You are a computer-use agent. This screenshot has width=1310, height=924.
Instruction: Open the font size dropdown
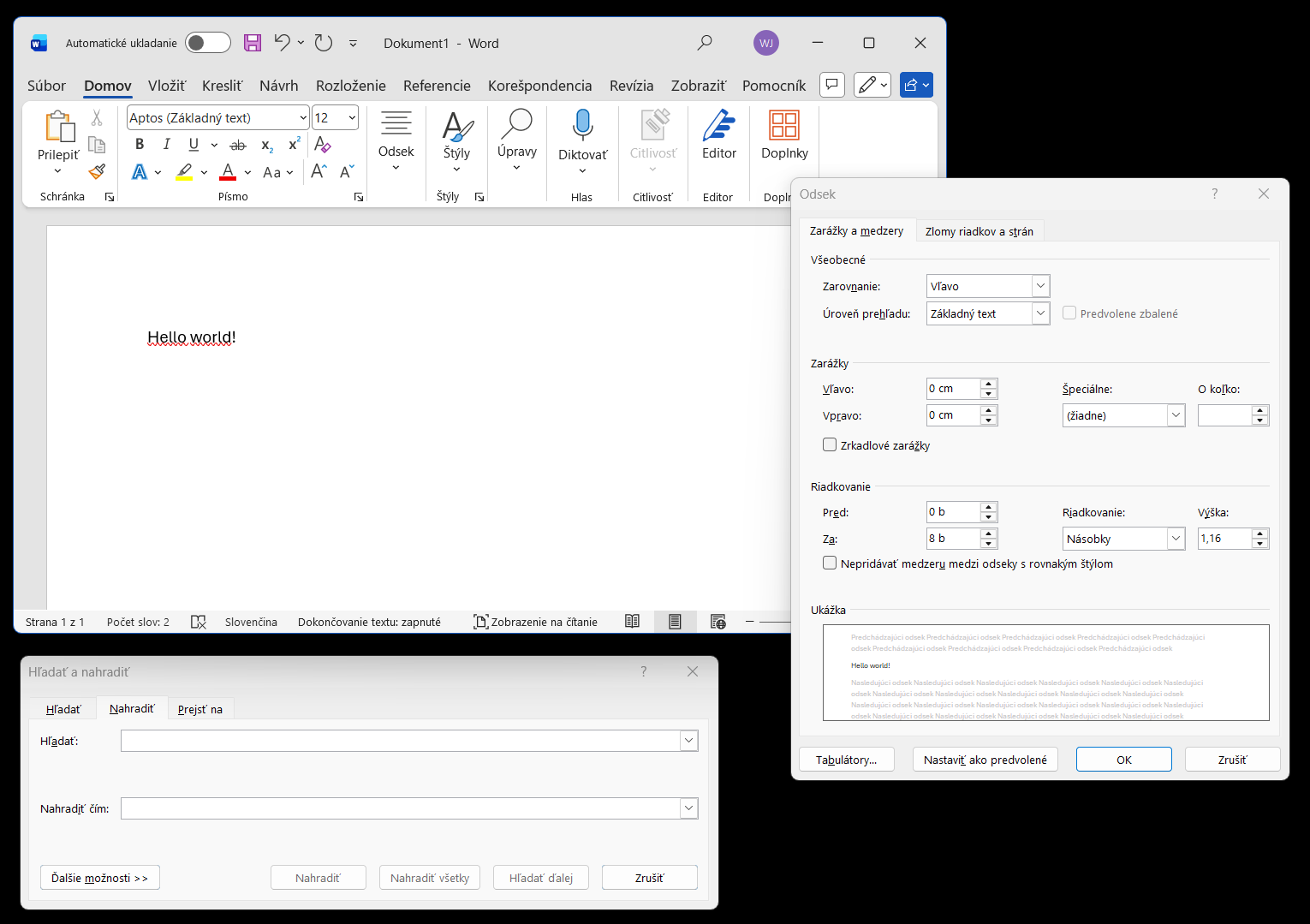point(352,118)
